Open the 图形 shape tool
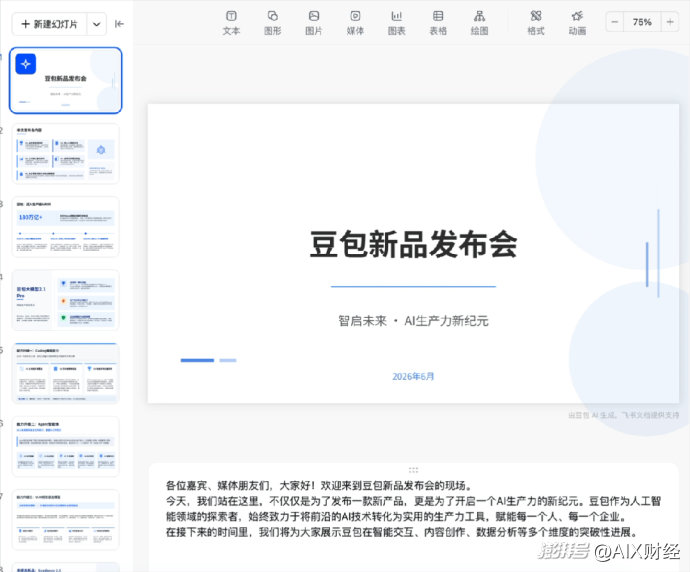 point(272,23)
